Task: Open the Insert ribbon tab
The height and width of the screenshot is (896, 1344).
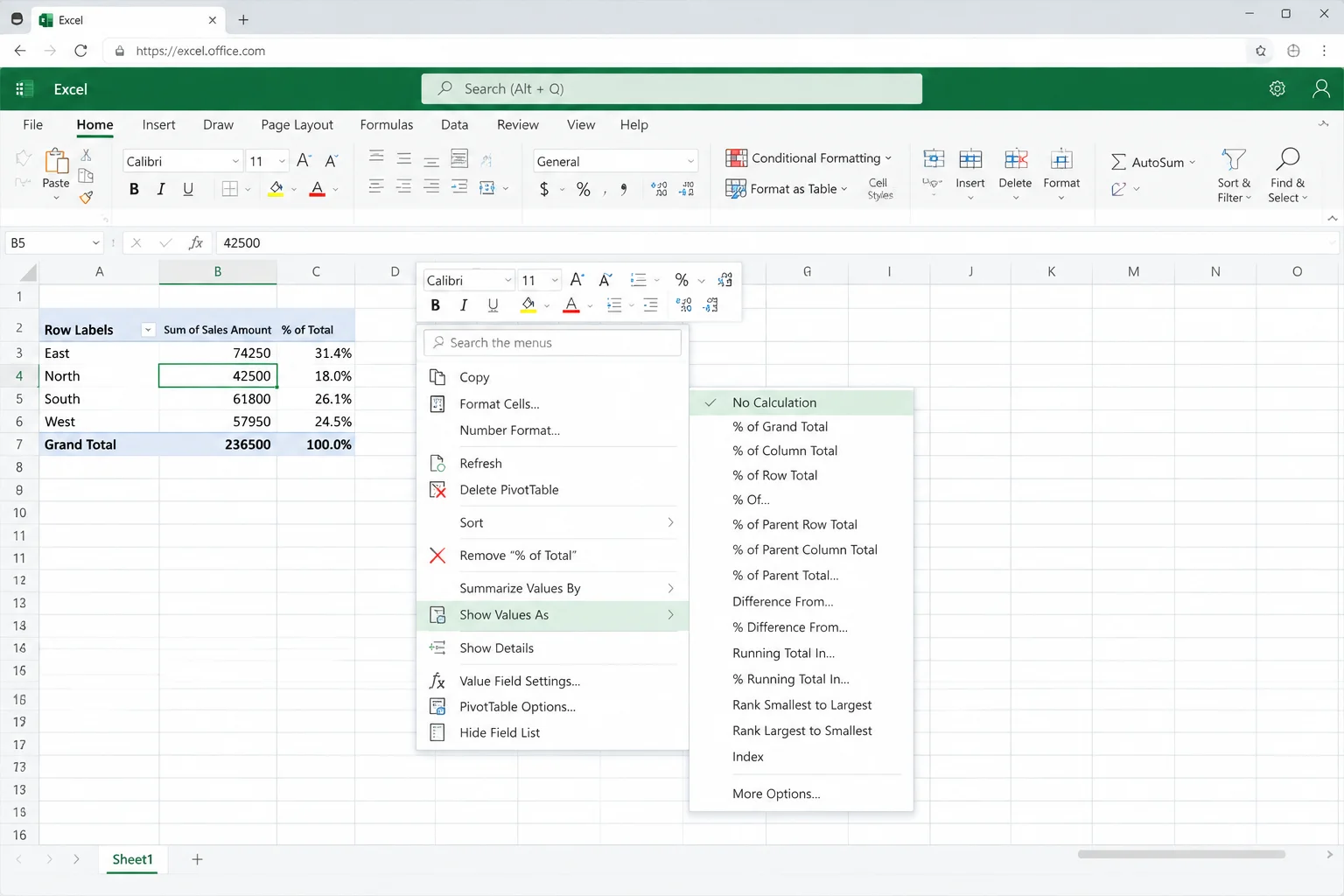Action: 158,124
